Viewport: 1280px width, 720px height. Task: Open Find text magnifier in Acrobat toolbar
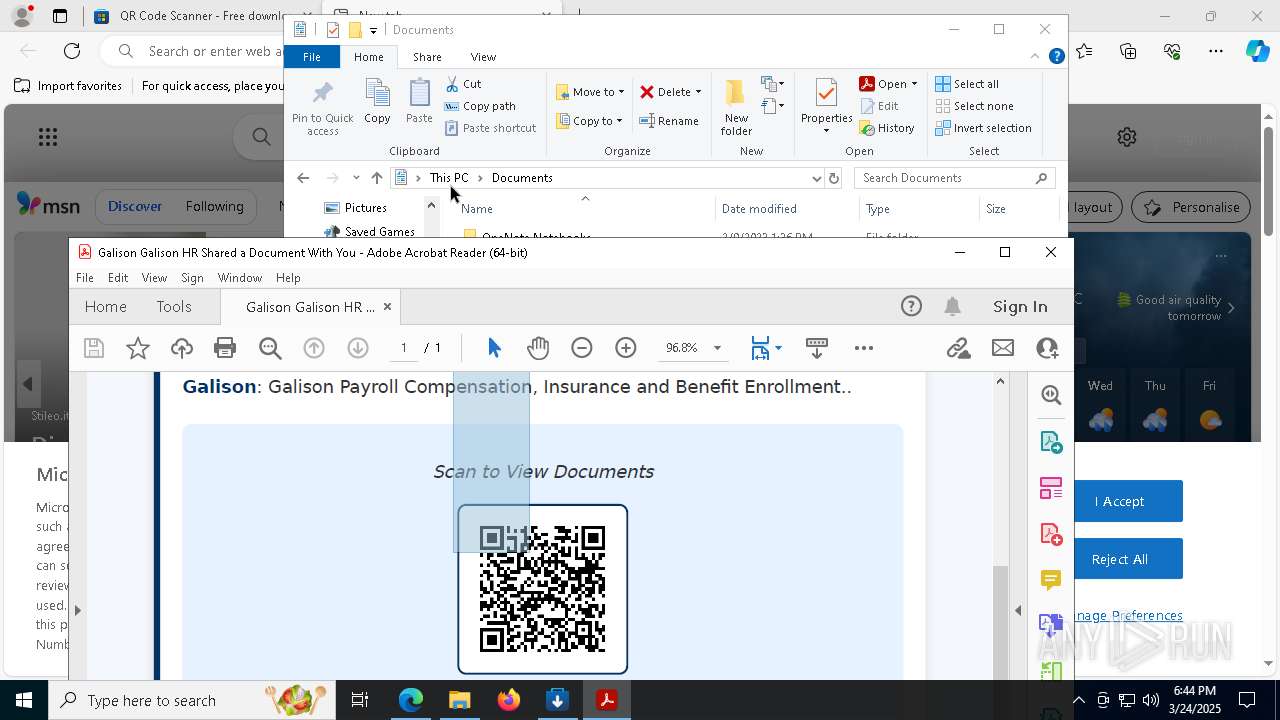coord(270,348)
